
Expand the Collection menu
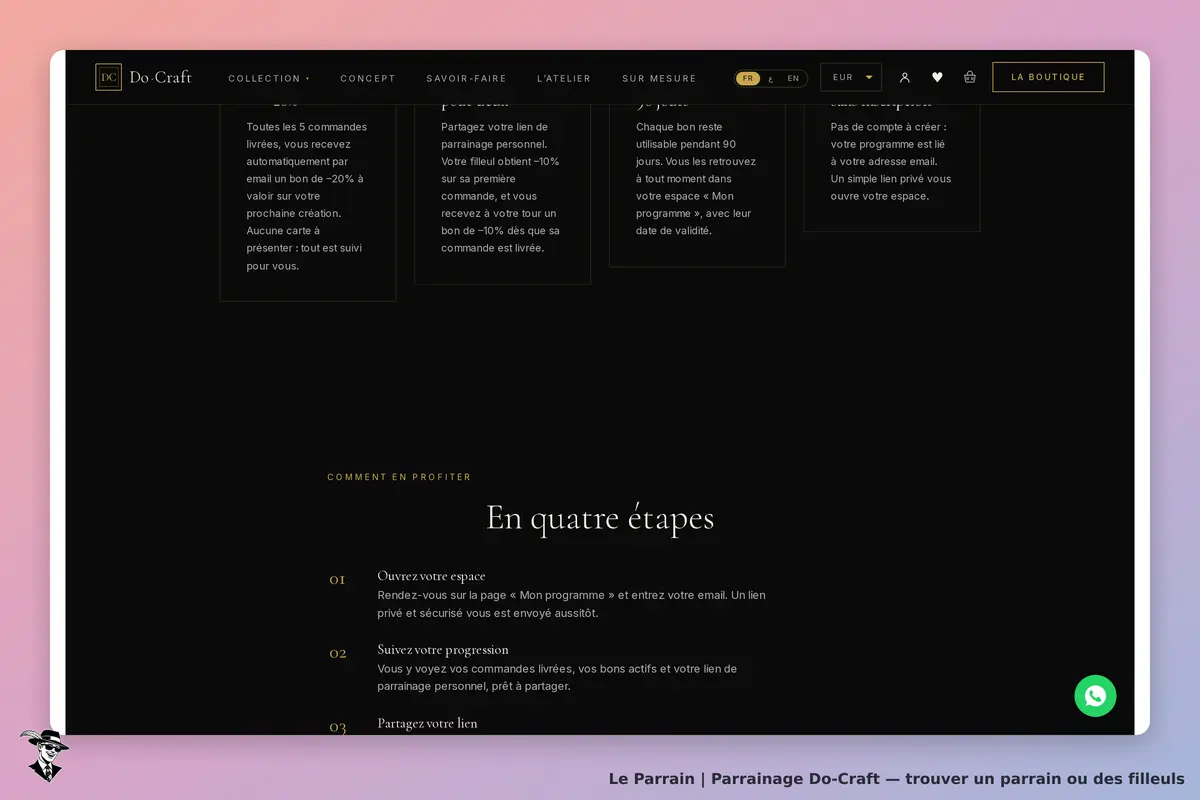click(x=269, y=78)
